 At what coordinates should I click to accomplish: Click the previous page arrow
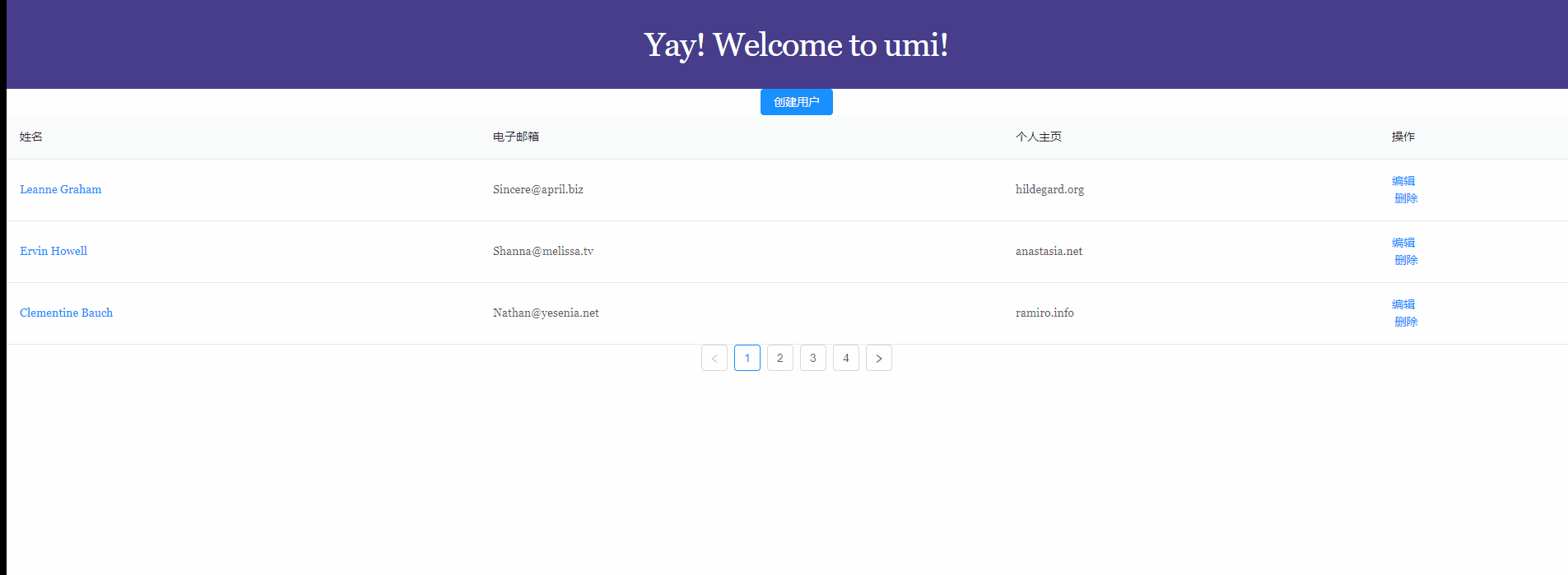coord(714,358)
